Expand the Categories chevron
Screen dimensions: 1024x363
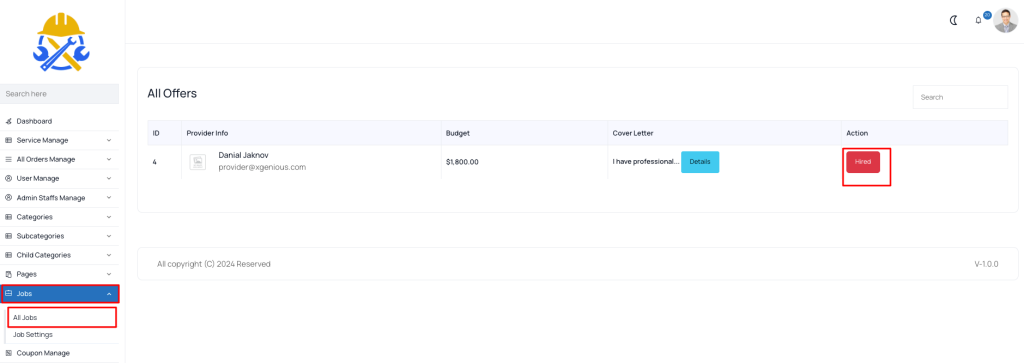(x=109, y=217)
